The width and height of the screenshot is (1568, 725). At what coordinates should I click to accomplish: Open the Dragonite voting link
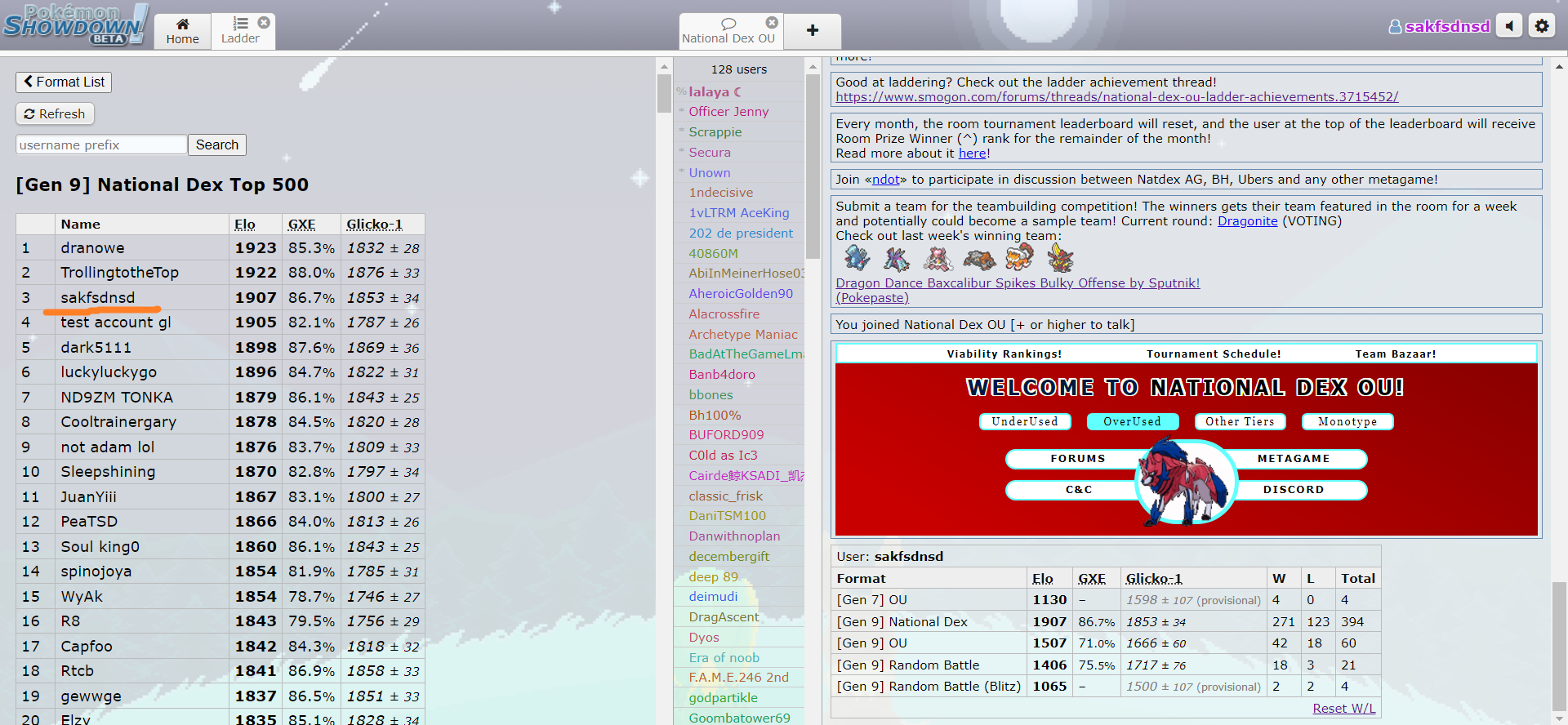(x=1247, y=220)
